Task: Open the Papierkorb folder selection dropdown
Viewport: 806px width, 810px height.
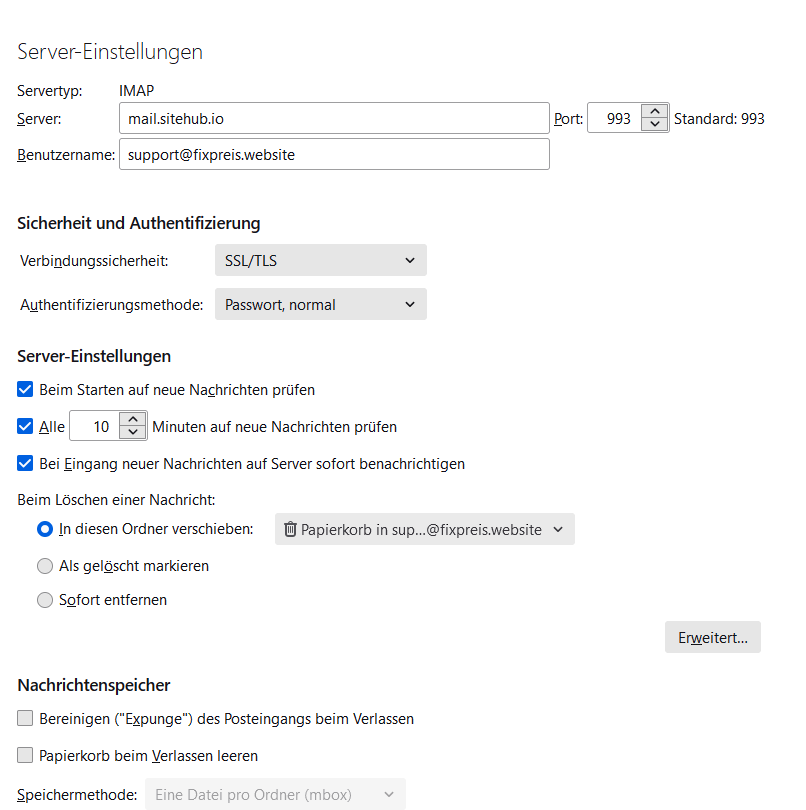Action: pos(424,530)
